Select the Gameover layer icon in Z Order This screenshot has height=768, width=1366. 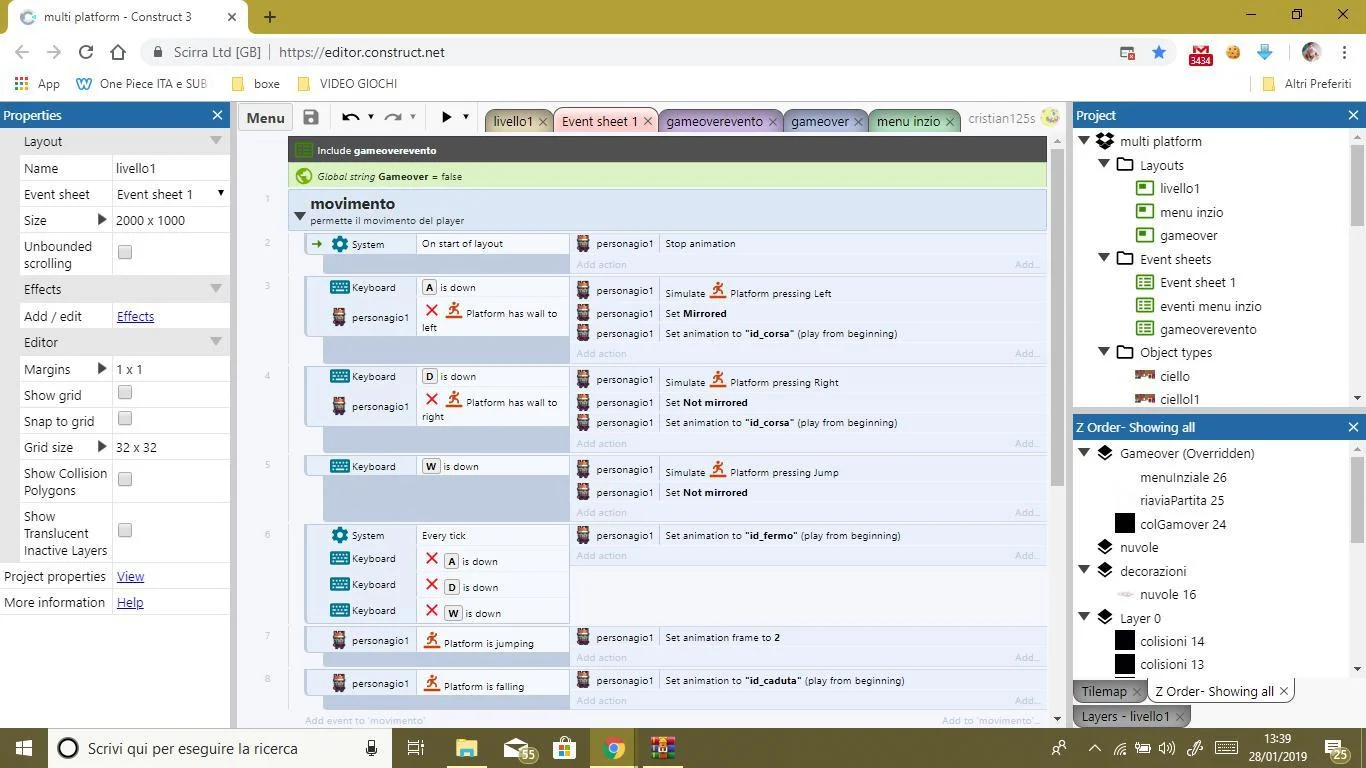tap(1105, 453)
